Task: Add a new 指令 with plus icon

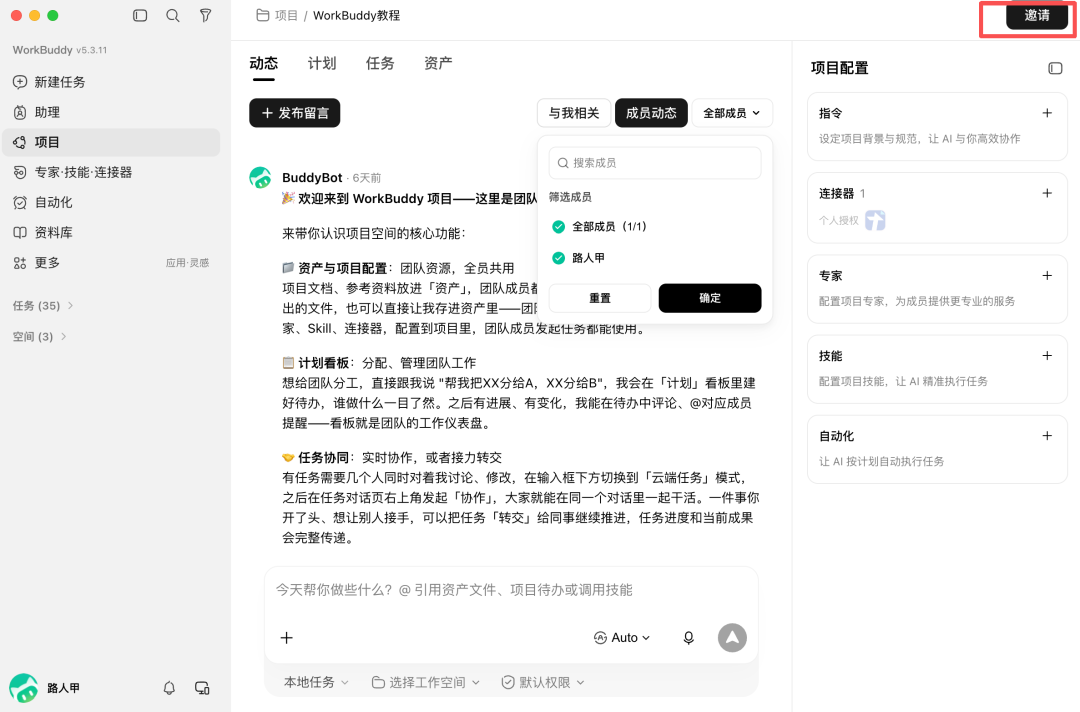Action: click(x=1047, y=113)
